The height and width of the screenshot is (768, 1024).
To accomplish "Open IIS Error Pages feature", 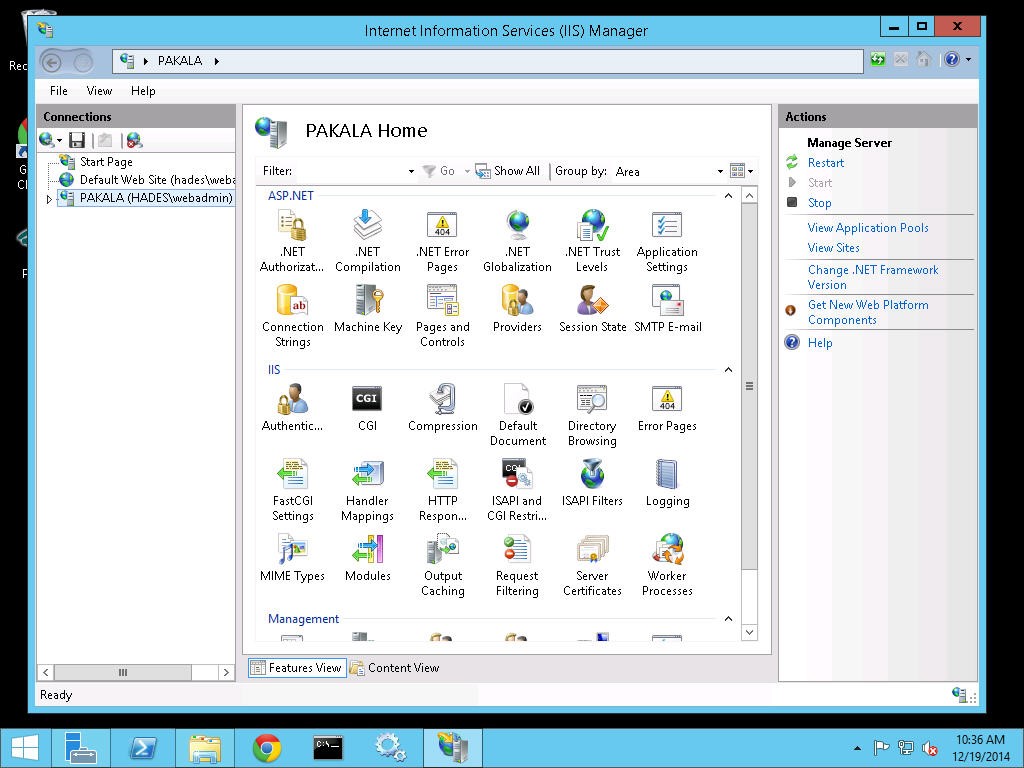I will point(667,408).
